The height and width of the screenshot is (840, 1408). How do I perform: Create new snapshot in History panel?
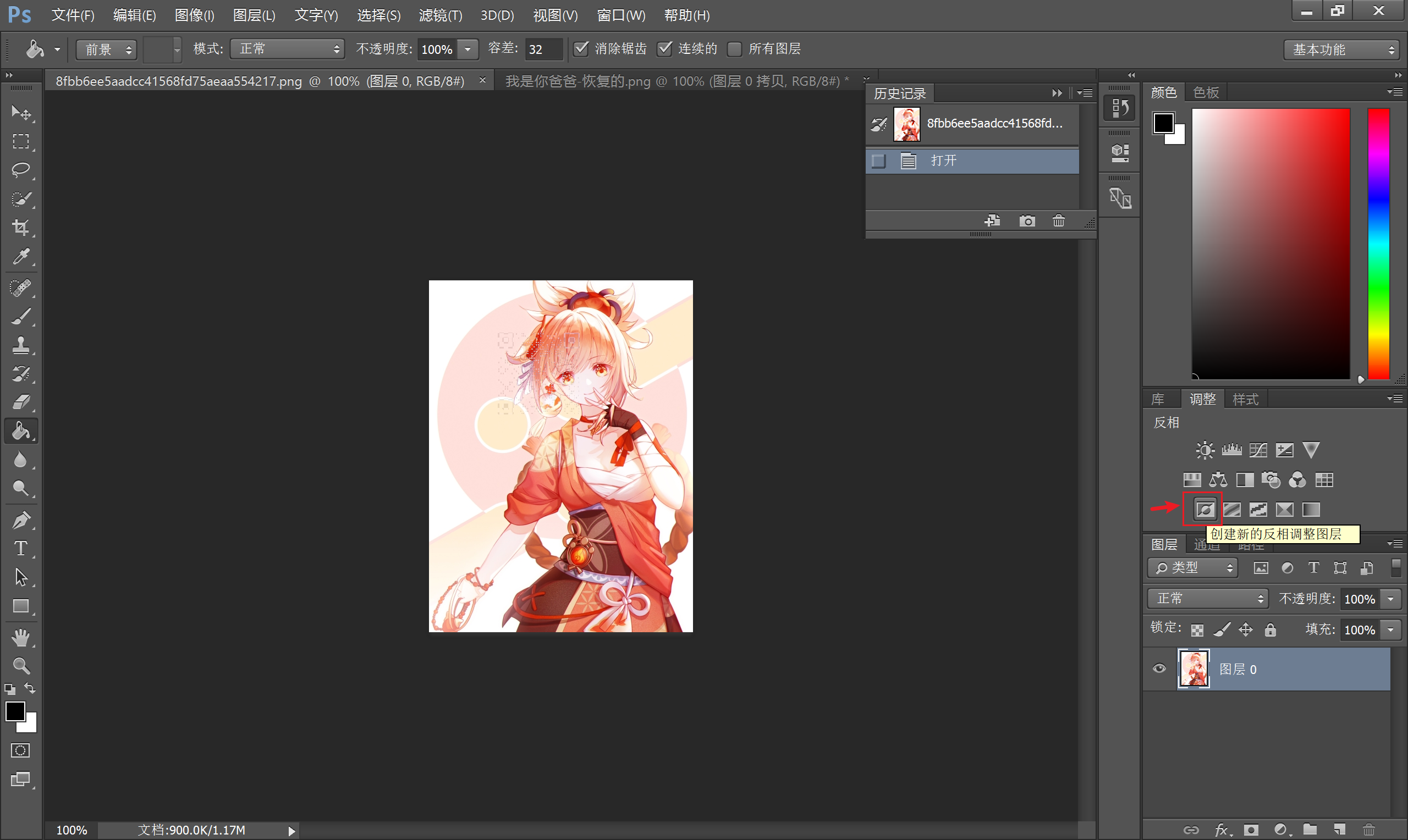tap(1027, 221)
